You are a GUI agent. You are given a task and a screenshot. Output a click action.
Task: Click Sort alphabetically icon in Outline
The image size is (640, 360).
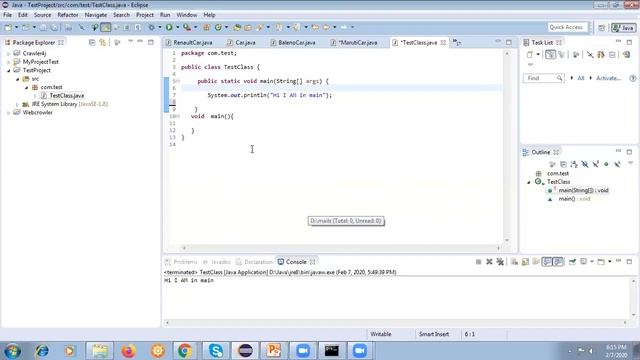(x=574, y=164)
